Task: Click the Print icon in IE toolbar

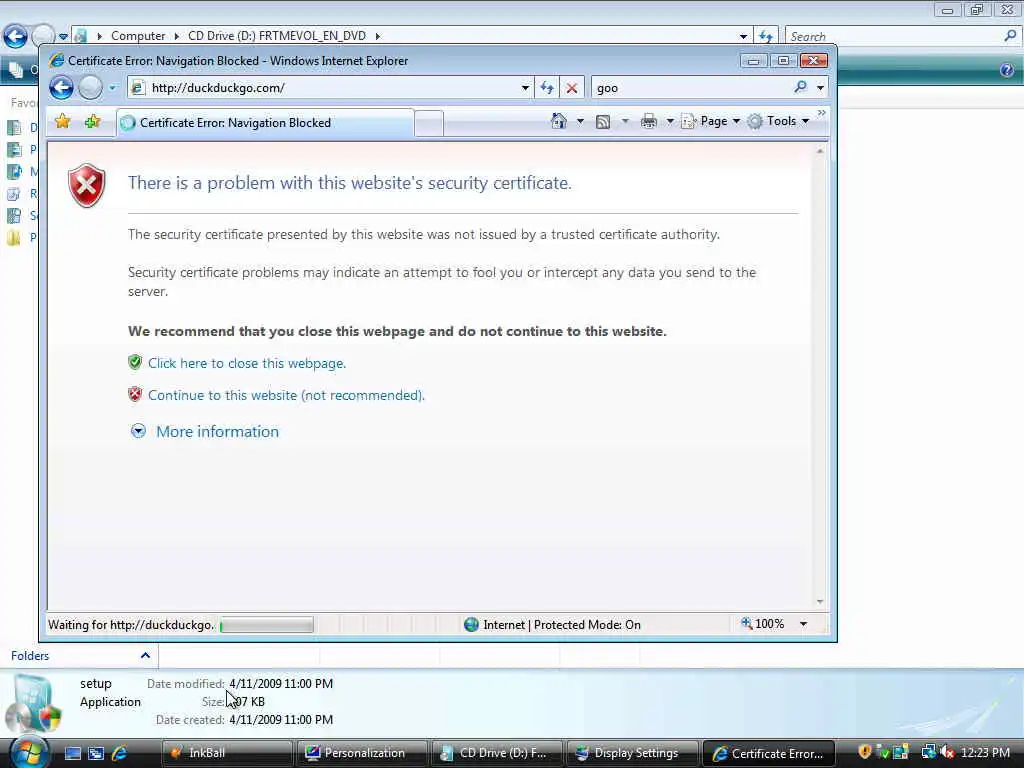Action: pos(648,121)
